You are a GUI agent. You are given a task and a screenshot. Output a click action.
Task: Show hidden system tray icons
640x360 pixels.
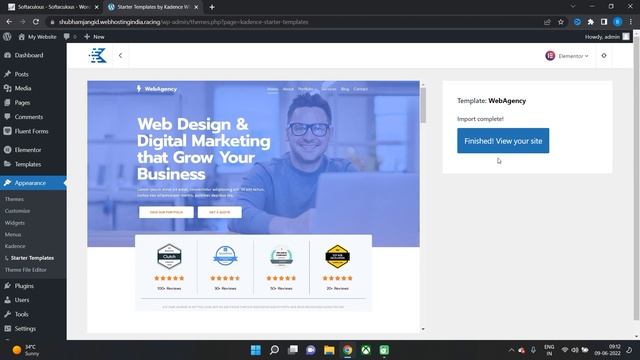coord(511,350)
